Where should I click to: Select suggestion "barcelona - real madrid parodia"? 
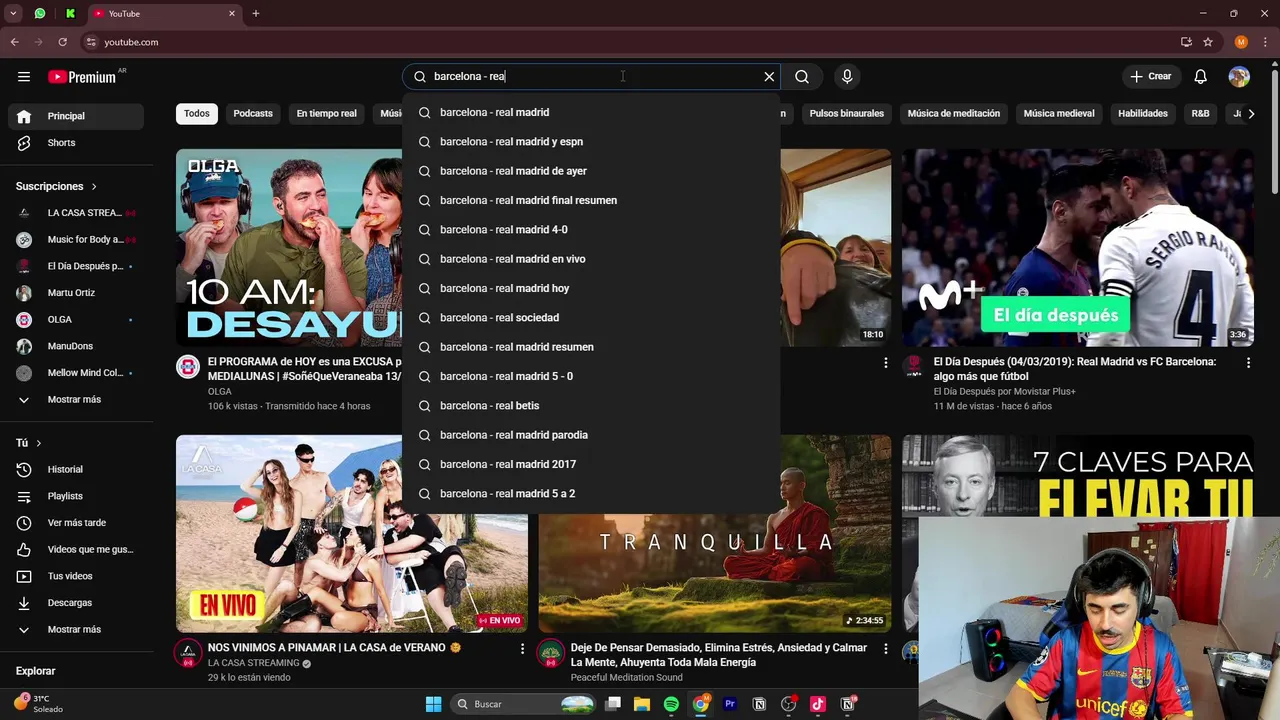tap(591, 435)
